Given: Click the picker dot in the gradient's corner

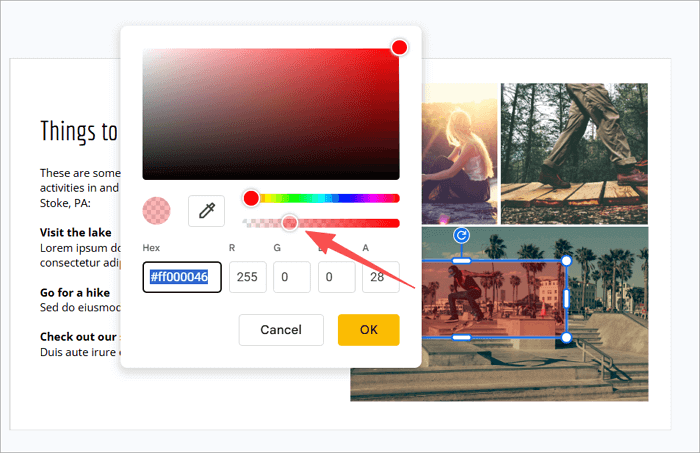Looking at the screenshot, I should coord(399,48).
